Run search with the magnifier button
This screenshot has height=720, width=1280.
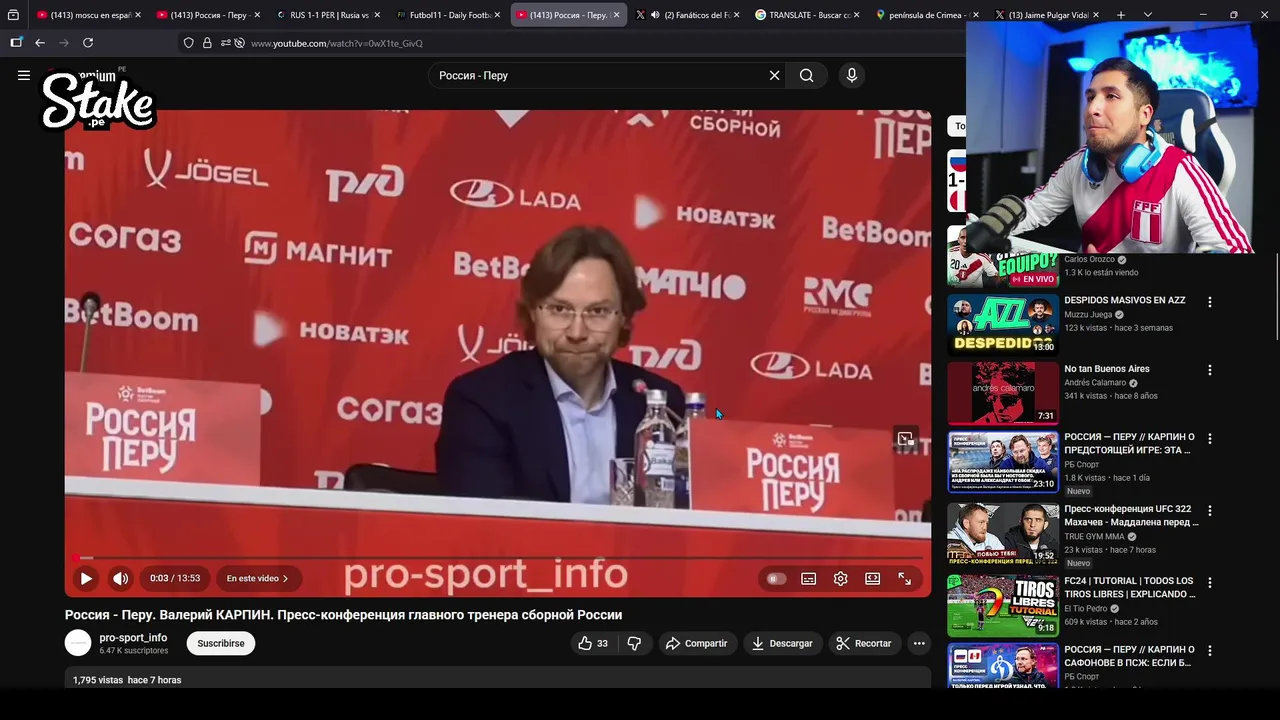click(x=806, y=75)
